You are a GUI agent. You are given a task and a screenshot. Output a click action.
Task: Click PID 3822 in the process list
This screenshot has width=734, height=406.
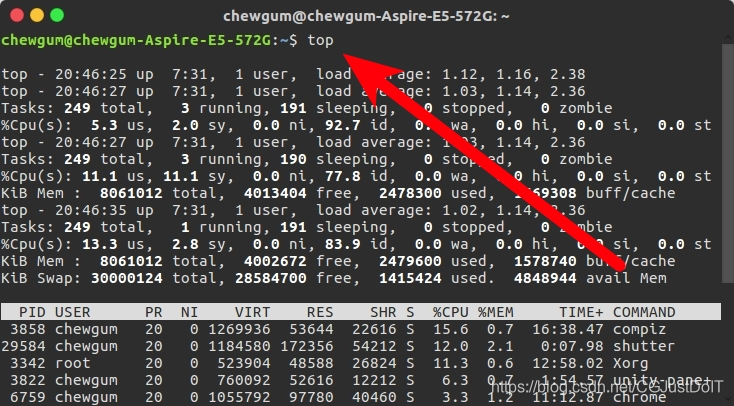pos(28,380)
